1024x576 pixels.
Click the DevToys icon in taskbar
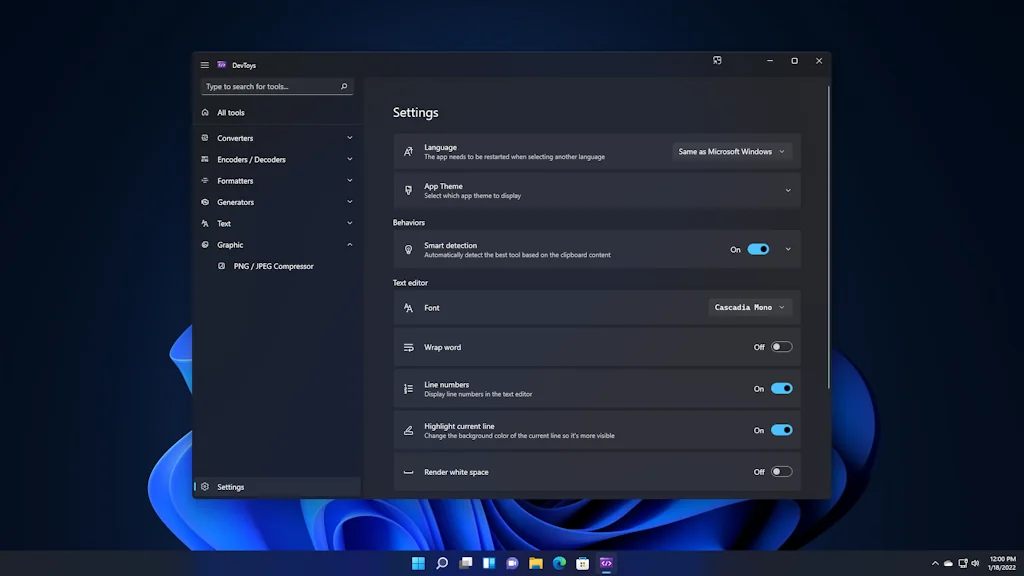[606, 563]
